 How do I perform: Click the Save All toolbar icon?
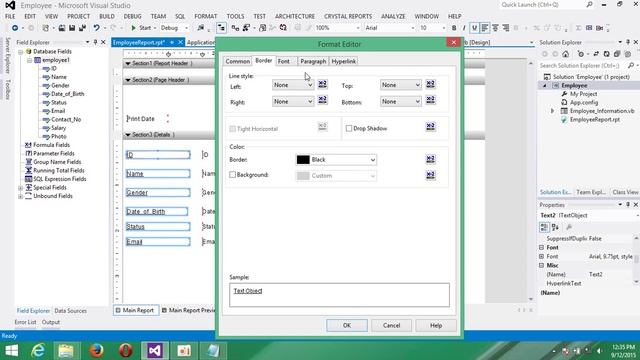point(82,28)
